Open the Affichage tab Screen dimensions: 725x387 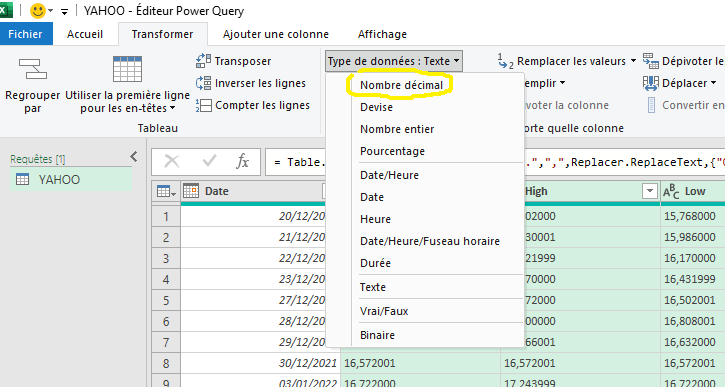click(382, 34)
